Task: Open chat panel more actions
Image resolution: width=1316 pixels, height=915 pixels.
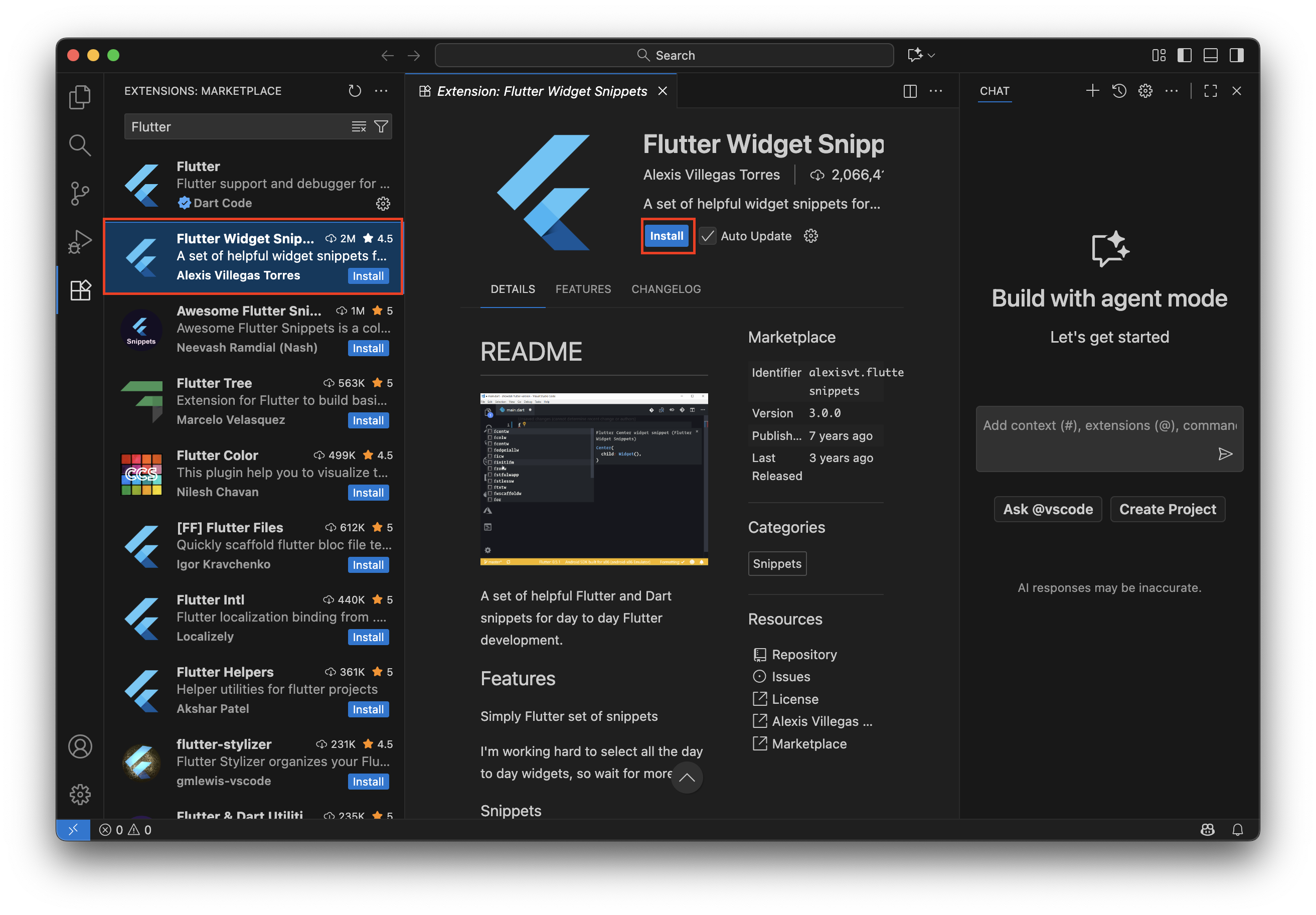Action: (x=1172, y=91)
